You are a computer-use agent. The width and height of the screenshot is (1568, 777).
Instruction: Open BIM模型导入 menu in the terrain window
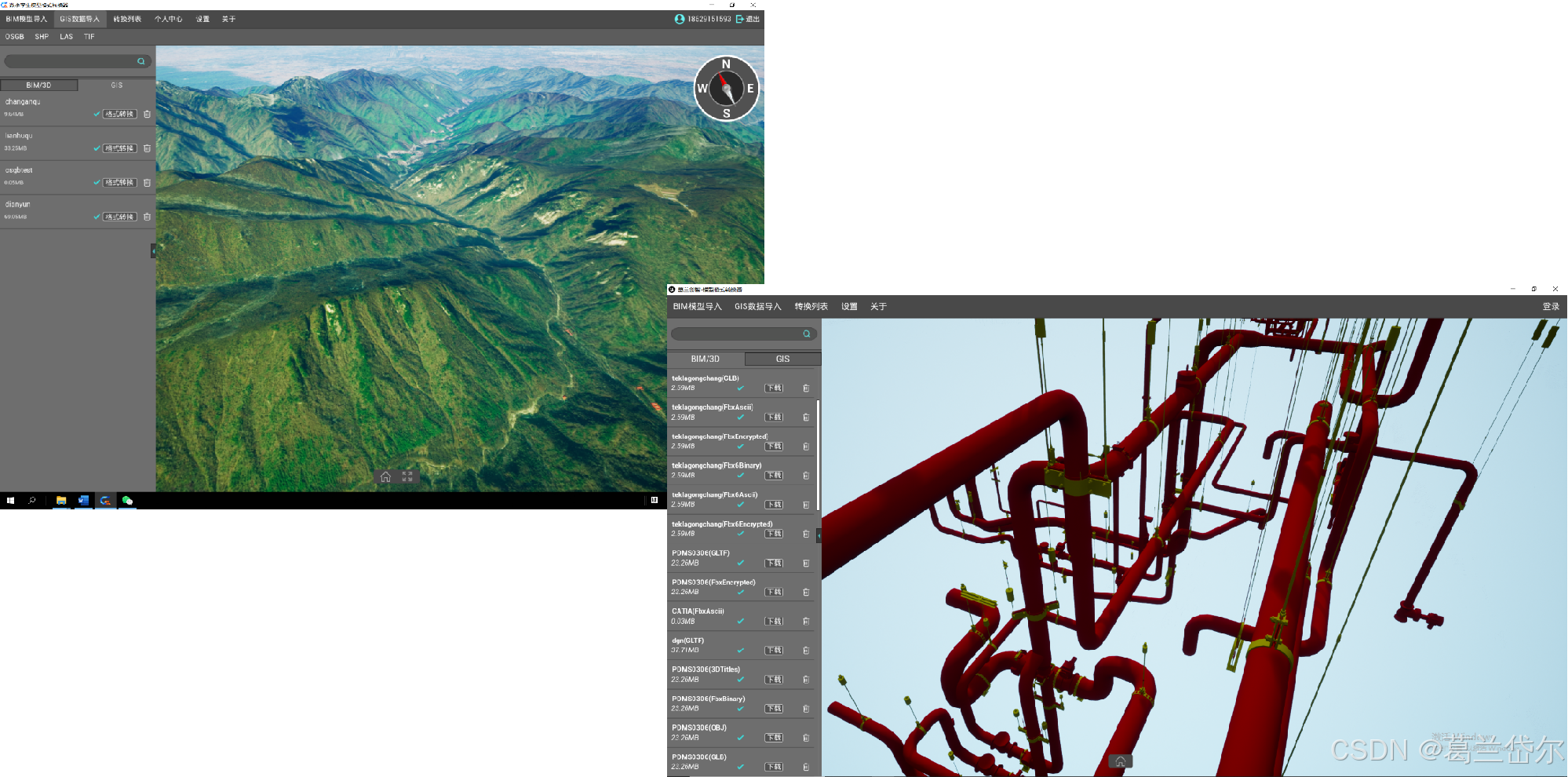coord(26,19)
